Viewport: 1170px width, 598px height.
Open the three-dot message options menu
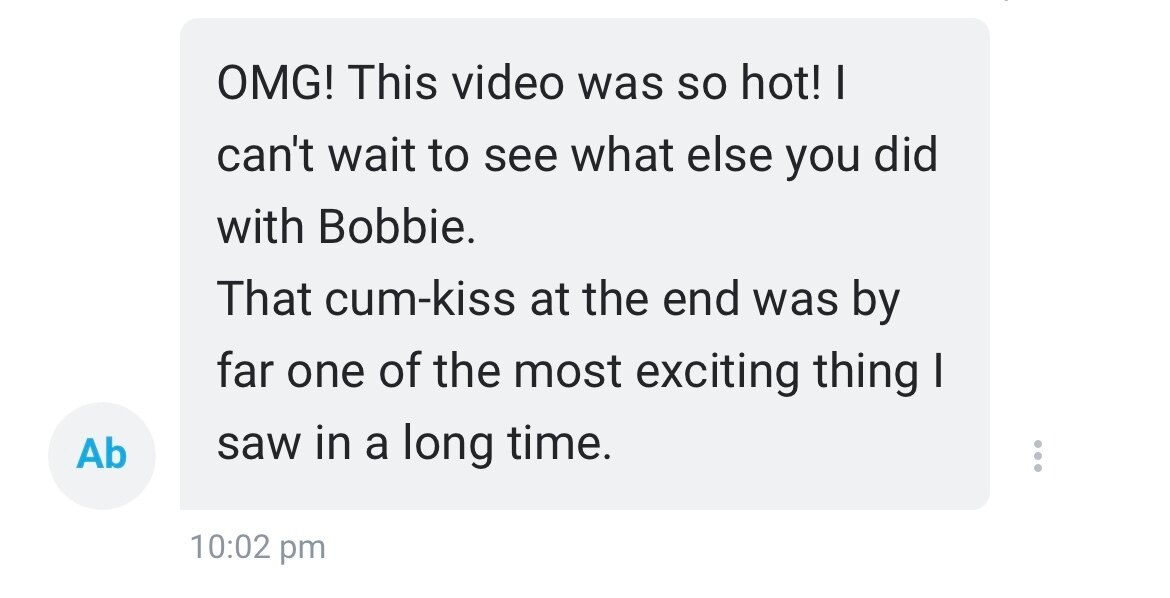tap(1037, 455)
